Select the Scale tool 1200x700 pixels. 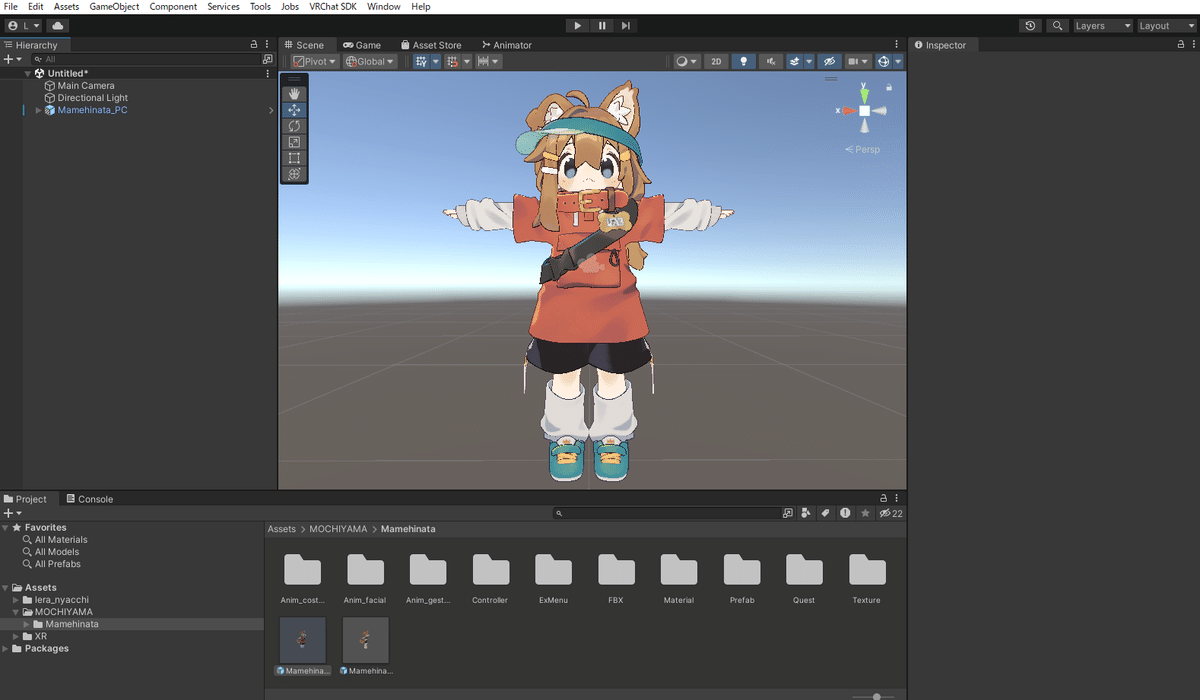[294, 142]
